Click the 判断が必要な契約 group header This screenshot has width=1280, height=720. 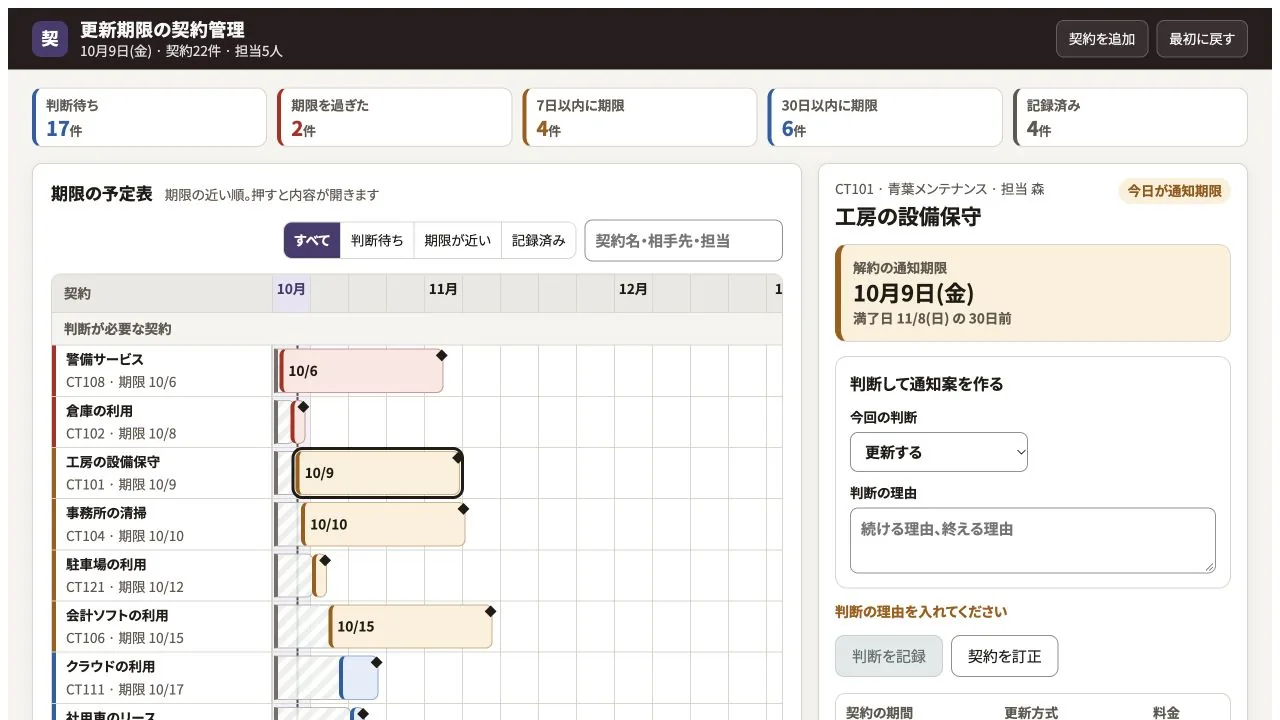tap(417, 329)
